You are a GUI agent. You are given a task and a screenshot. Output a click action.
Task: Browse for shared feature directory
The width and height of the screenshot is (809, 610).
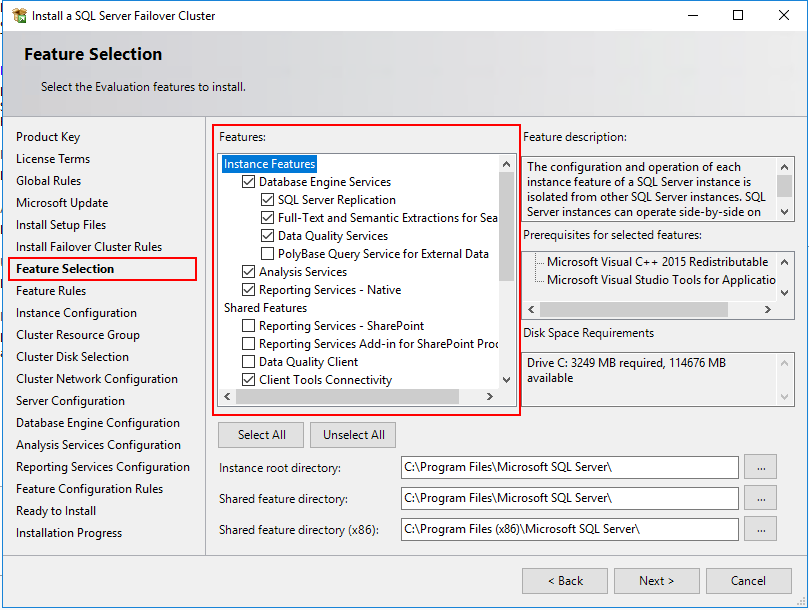pos(761,499)
